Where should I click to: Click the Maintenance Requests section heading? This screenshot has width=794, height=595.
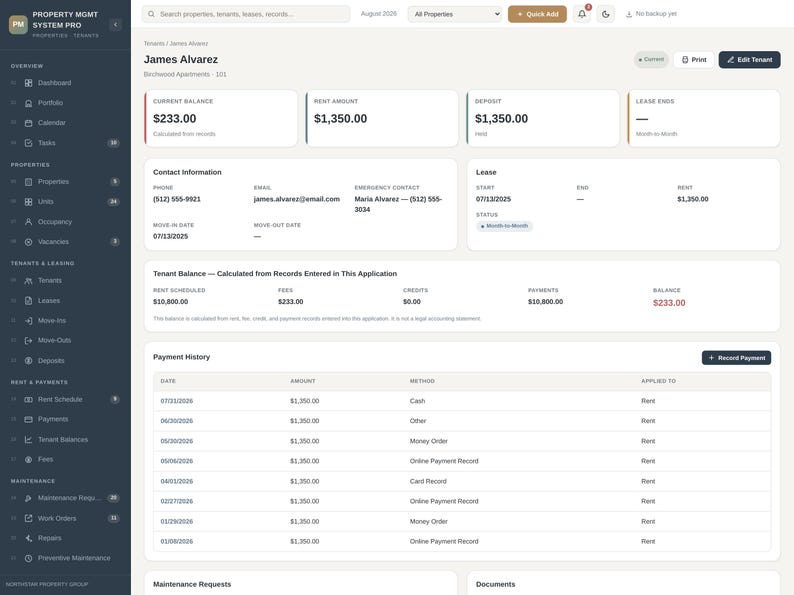(x=192, y=584)
